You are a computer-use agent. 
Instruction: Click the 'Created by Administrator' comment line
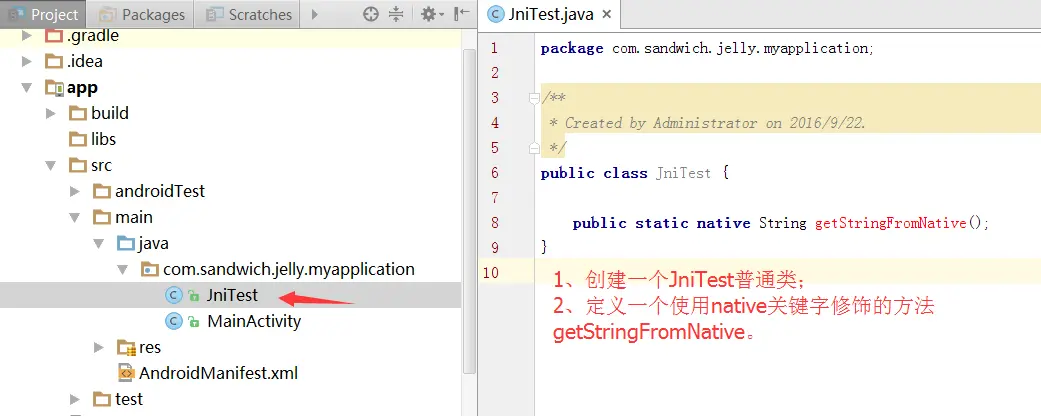tap(708, 123)
